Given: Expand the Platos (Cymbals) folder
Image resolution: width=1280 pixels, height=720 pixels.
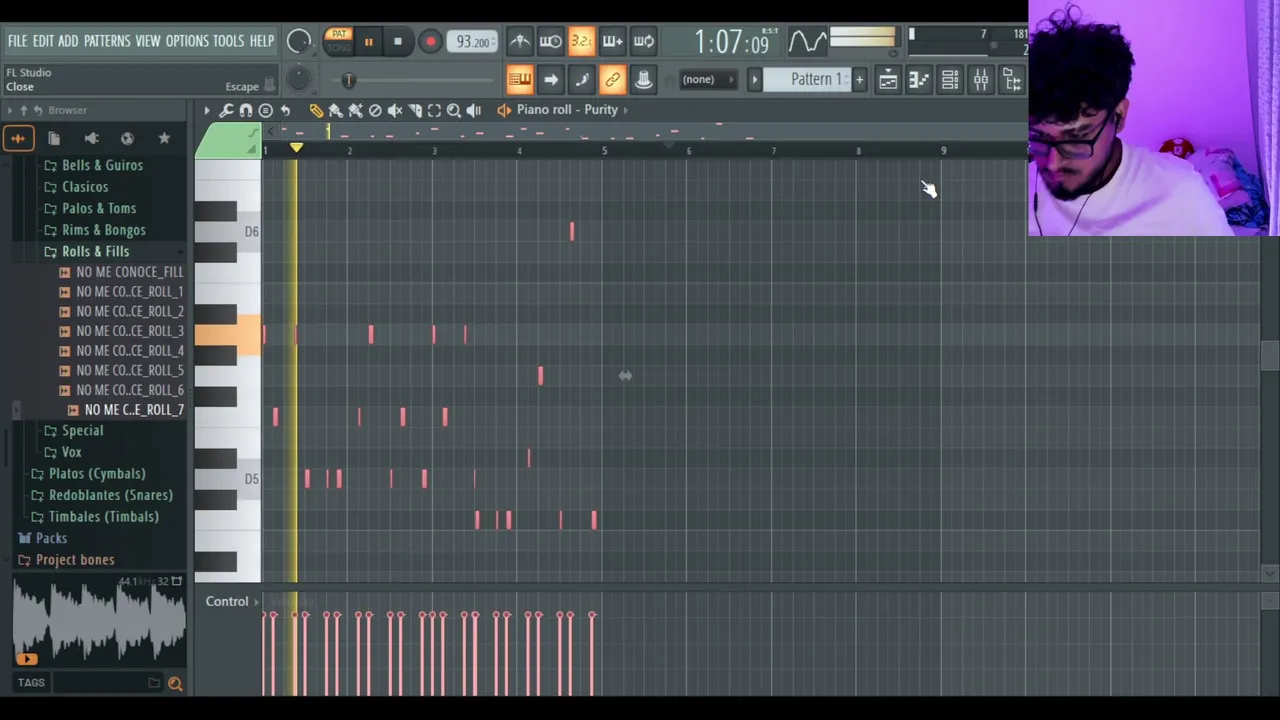Looking at the screenshot, I should [x=97, y=474].
